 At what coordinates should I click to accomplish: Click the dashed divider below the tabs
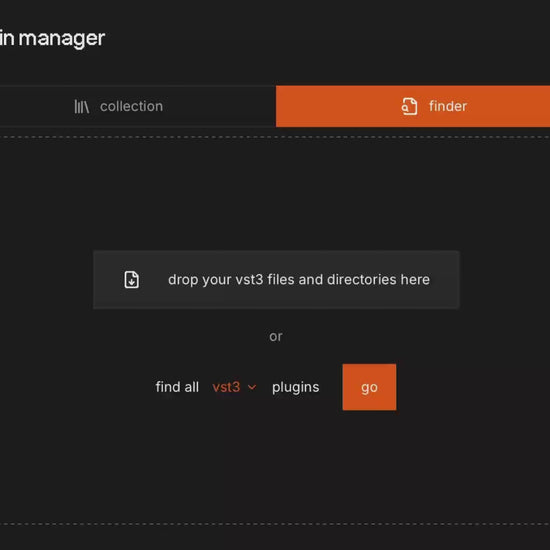pyautogui.click(x=275, y=137)
